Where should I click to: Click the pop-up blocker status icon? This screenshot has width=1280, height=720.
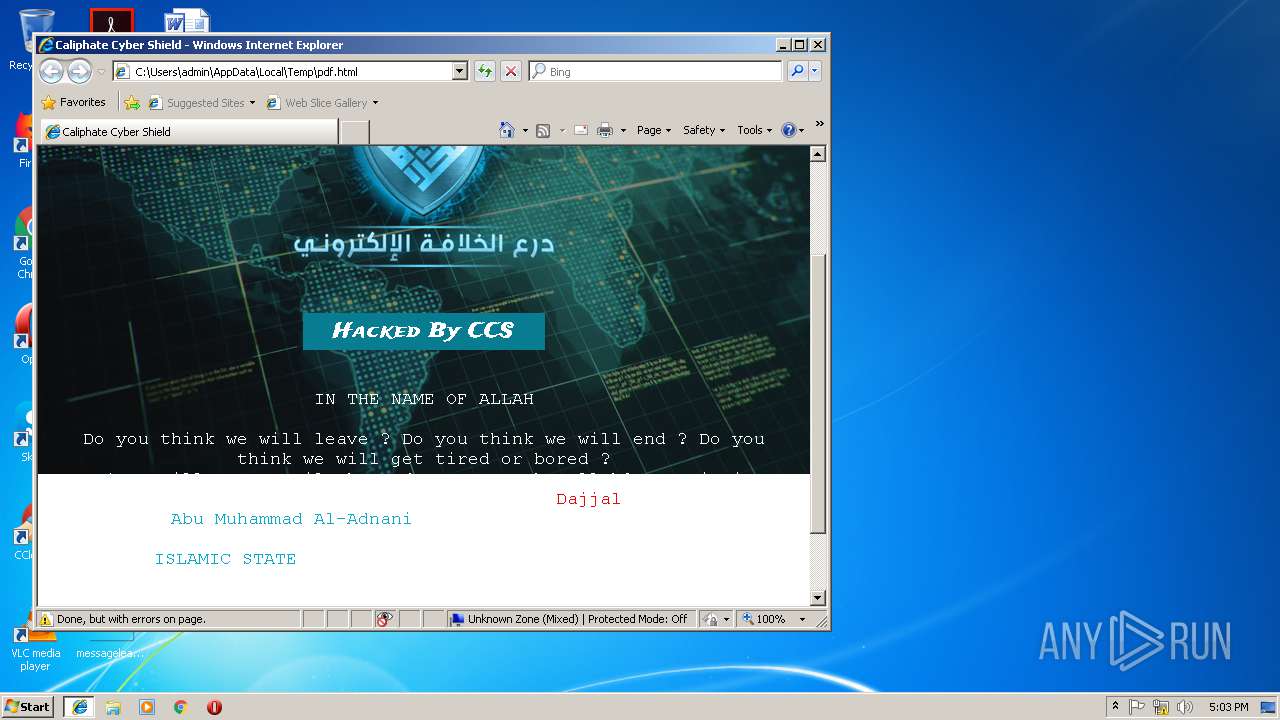(x=385, y=619)
